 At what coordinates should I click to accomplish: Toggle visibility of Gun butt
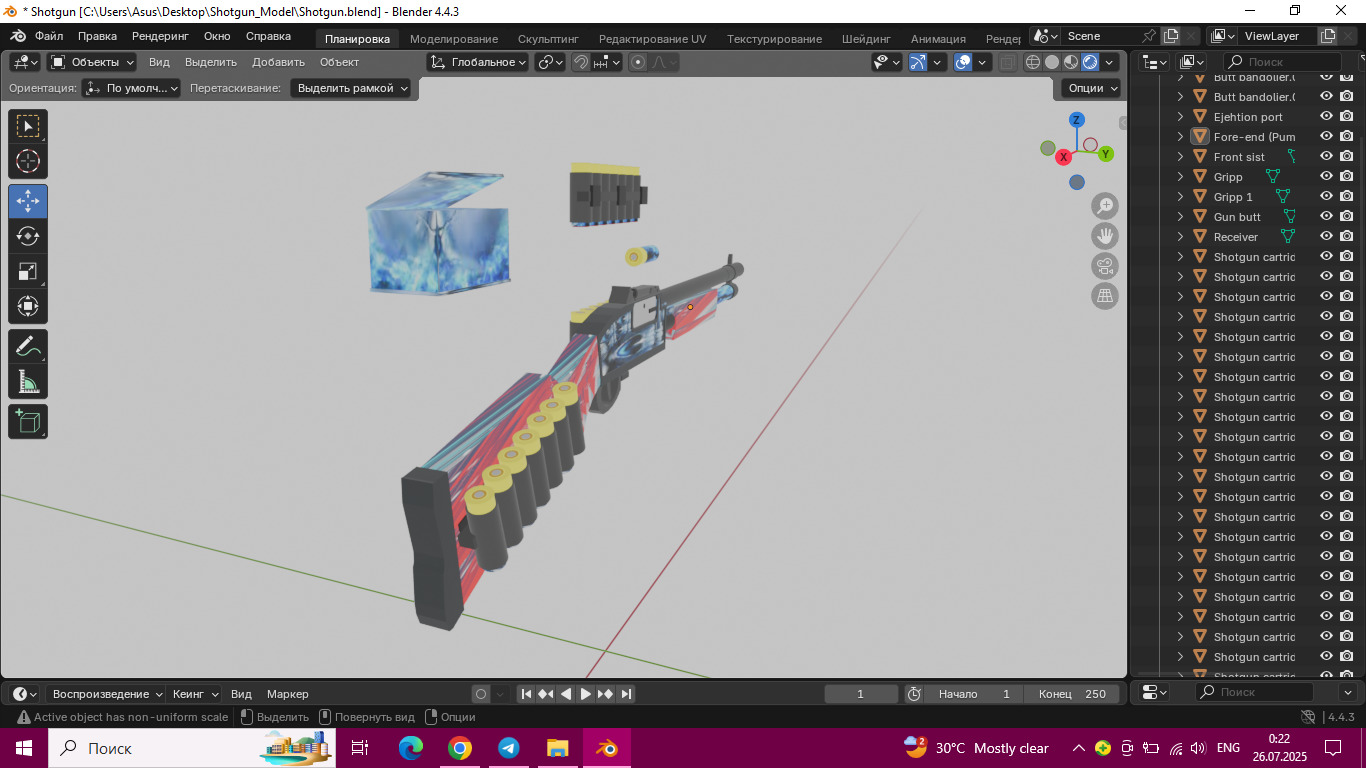pyautogui.click(x=1327, y=217)
